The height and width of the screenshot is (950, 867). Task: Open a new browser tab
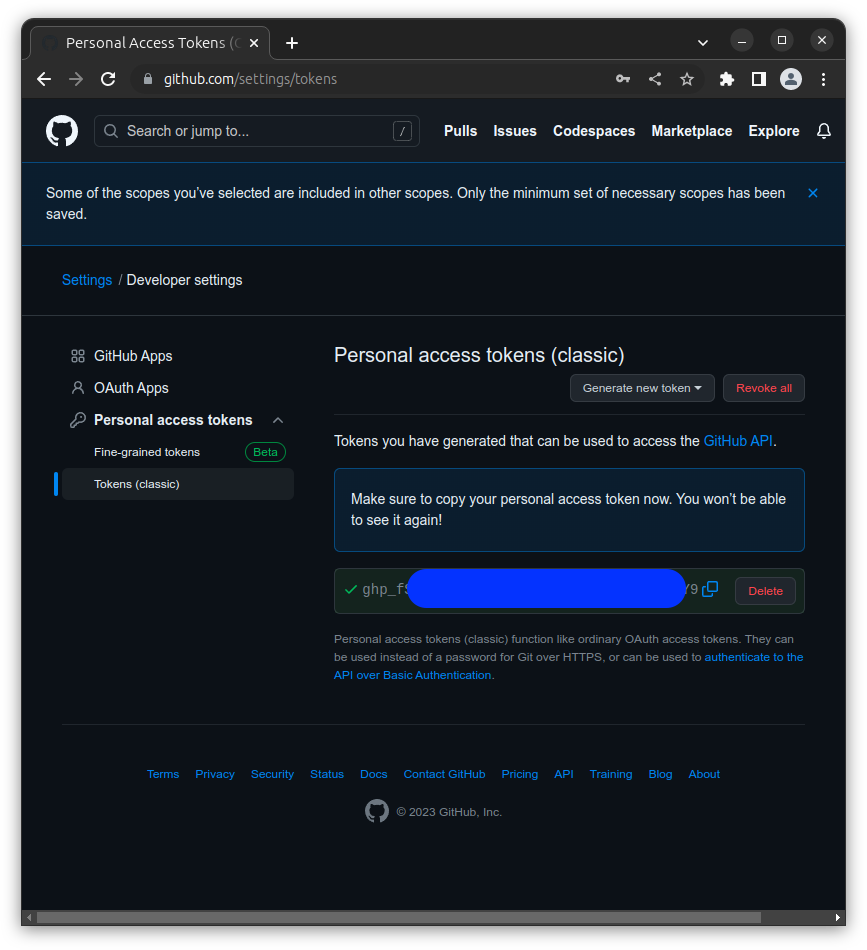point(292,43)
